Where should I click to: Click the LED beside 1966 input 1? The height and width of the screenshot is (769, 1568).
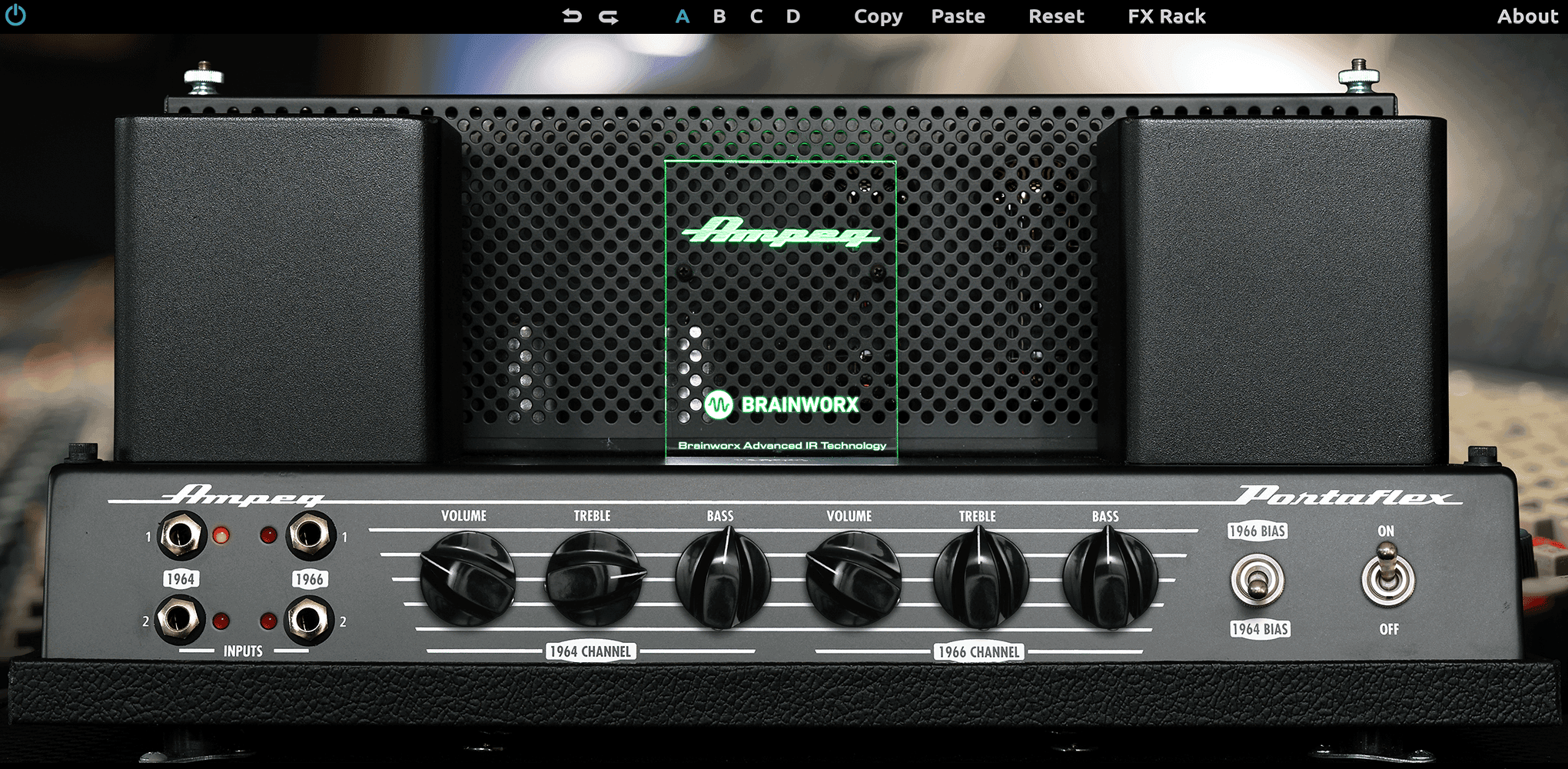pyautogui.click(x=268, y=535)
